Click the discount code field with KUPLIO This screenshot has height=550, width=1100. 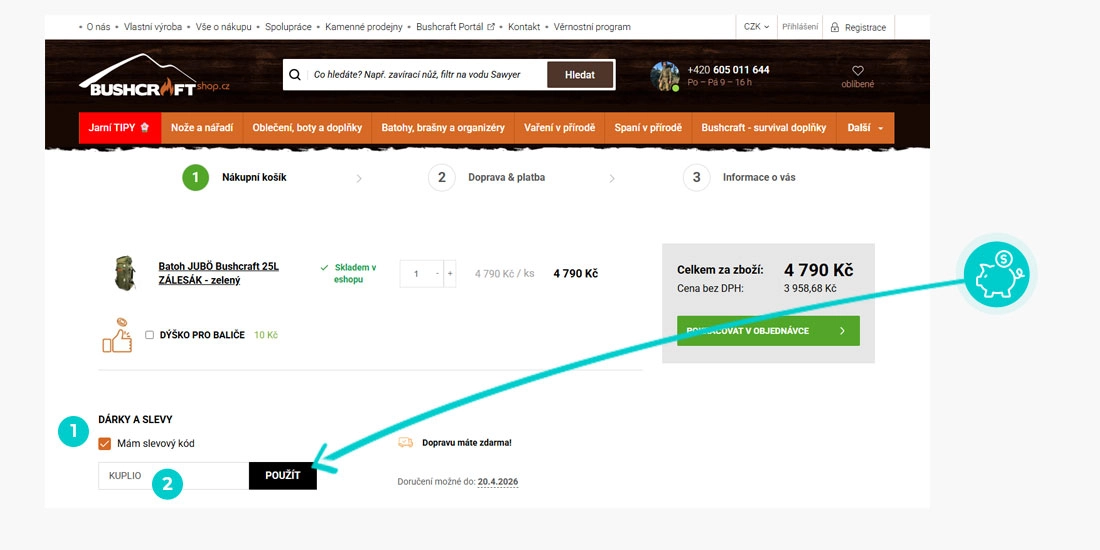point(173,476)
